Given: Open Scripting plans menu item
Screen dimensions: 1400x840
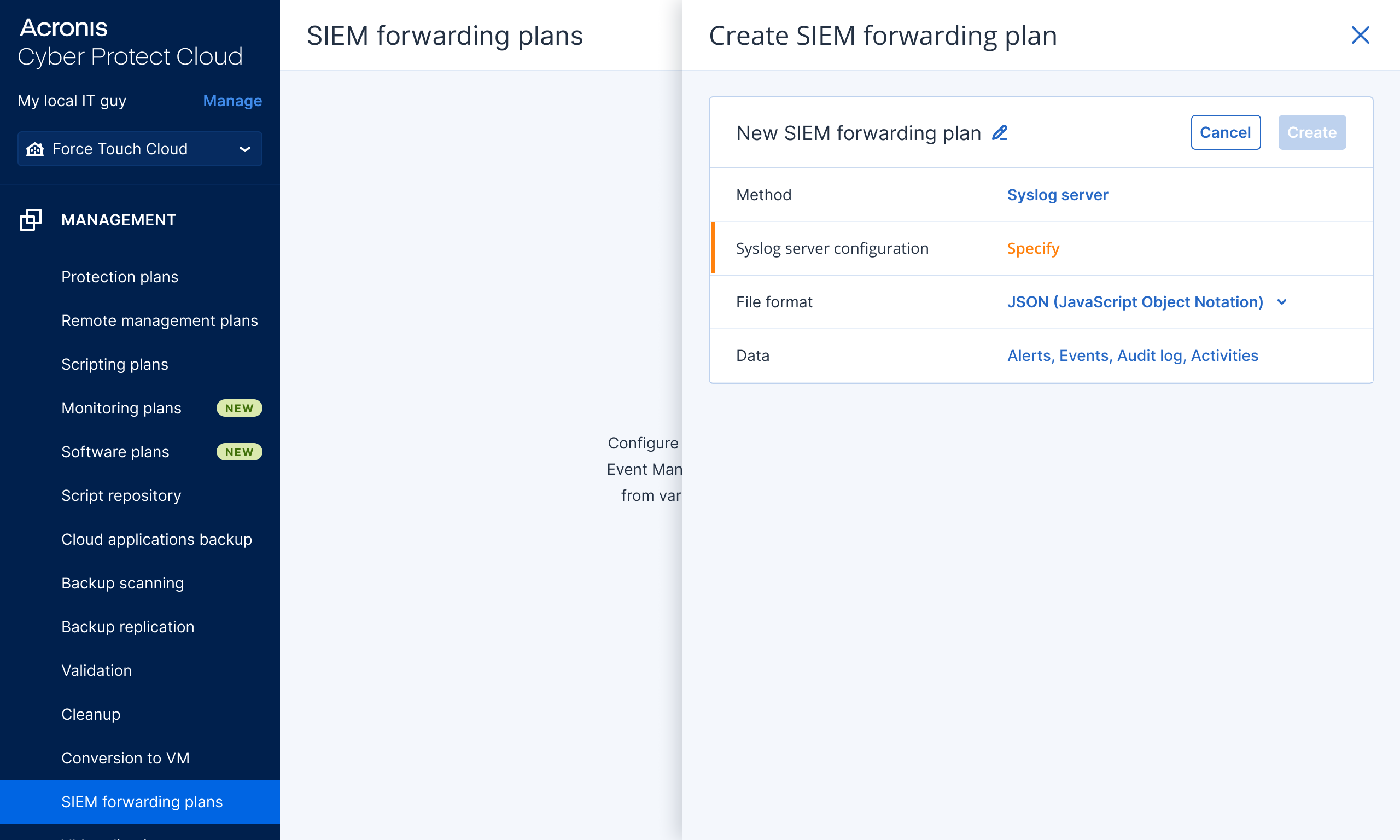Looking at the screenshot, I should pyautogui.click(x=114, y=364).
